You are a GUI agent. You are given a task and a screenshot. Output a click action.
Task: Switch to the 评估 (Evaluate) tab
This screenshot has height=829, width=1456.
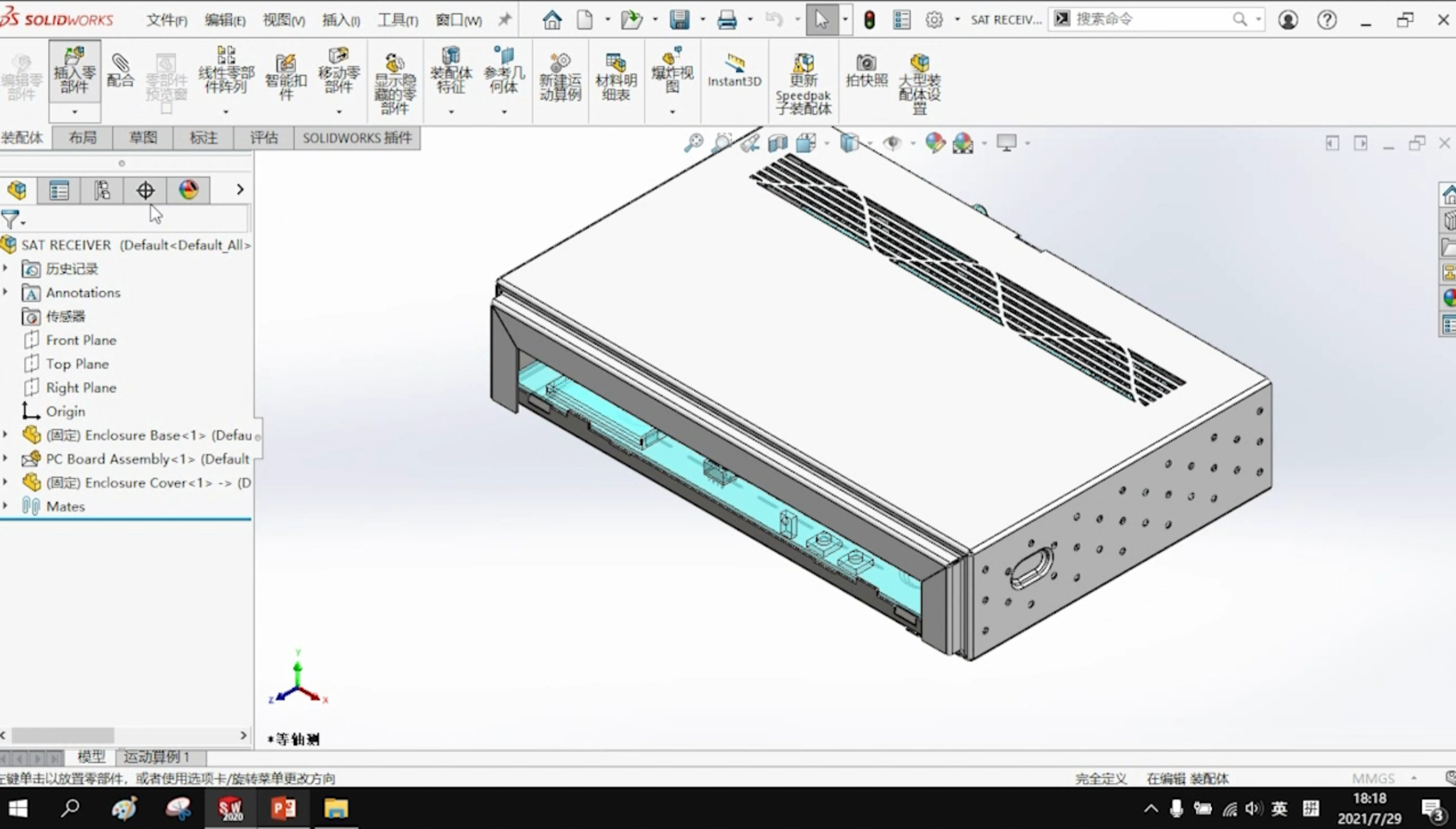[x=264, y=138]
